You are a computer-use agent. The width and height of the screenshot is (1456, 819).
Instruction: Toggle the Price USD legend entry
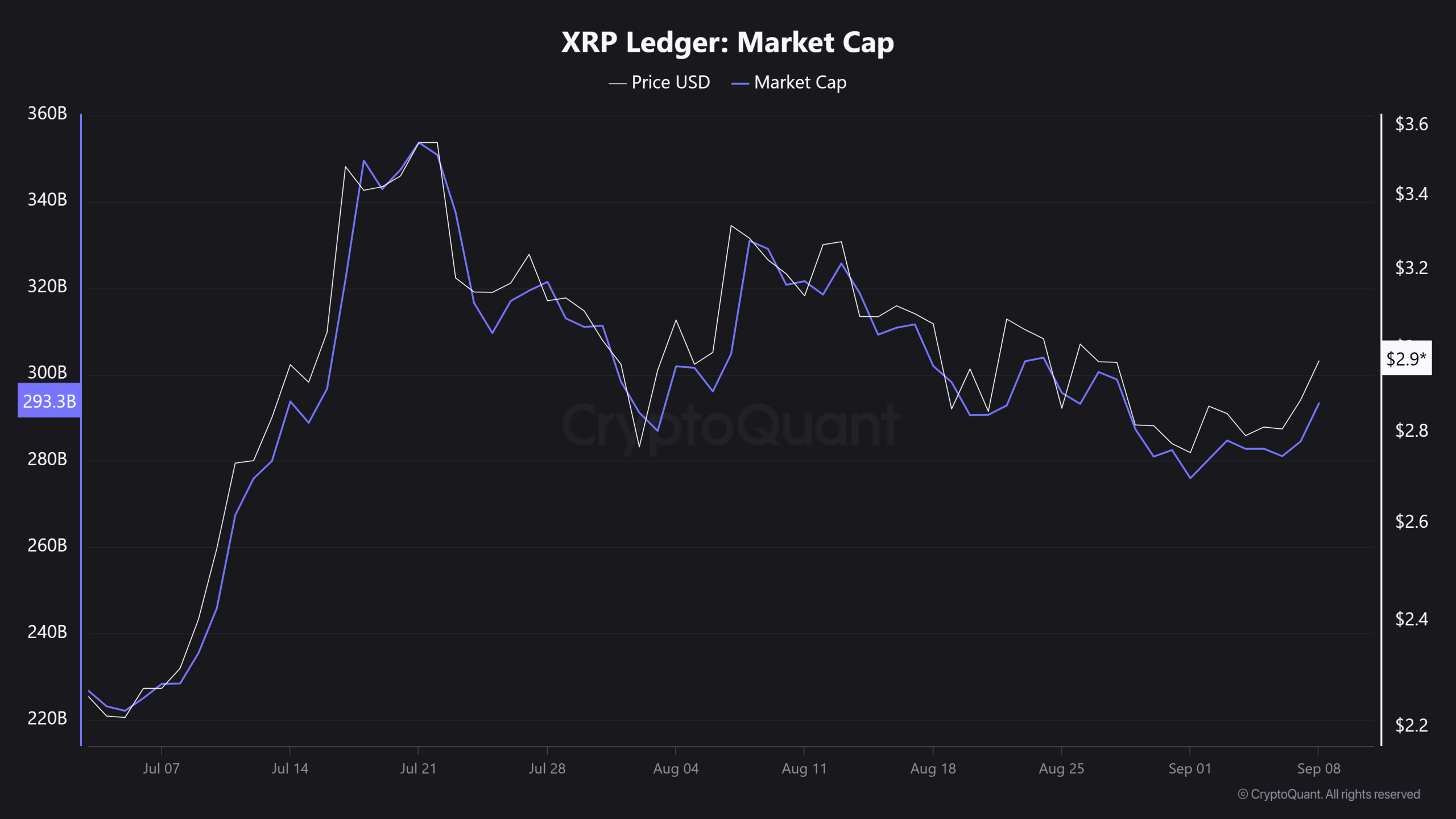(x=659, y=82)
